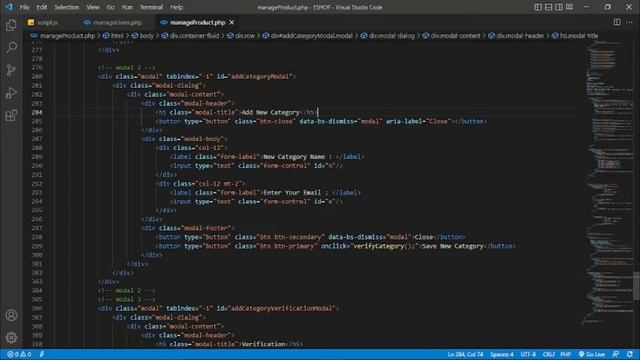Change indentation via Spaces: 4
The height and width of the screenshot is (360, 640).
coord(502,354)
